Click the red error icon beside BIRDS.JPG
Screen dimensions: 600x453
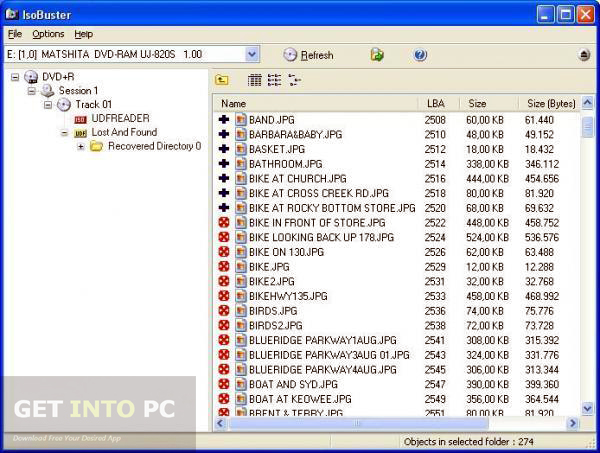[x=224, y=310]
